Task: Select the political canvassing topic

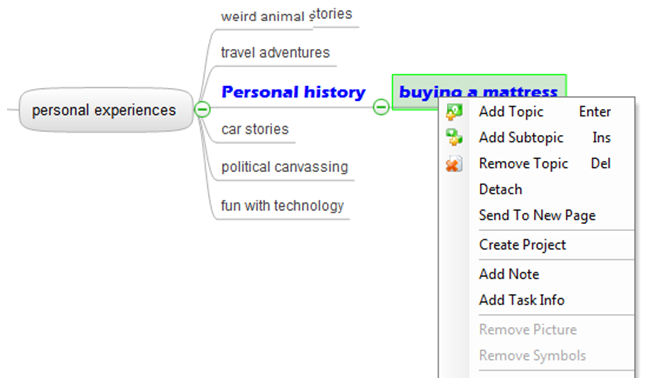Action: point(285,167)
